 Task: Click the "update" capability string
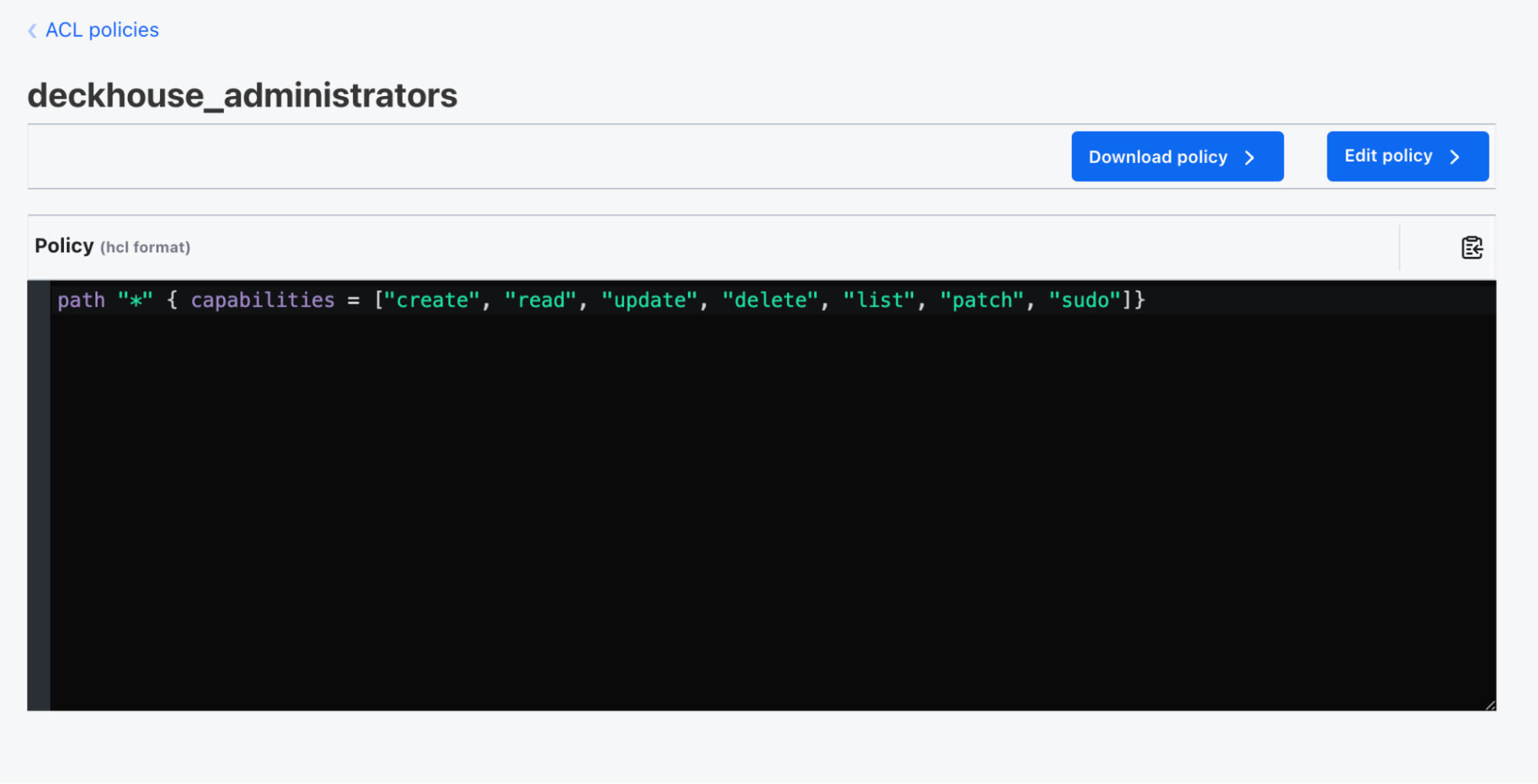pos(649,300)
